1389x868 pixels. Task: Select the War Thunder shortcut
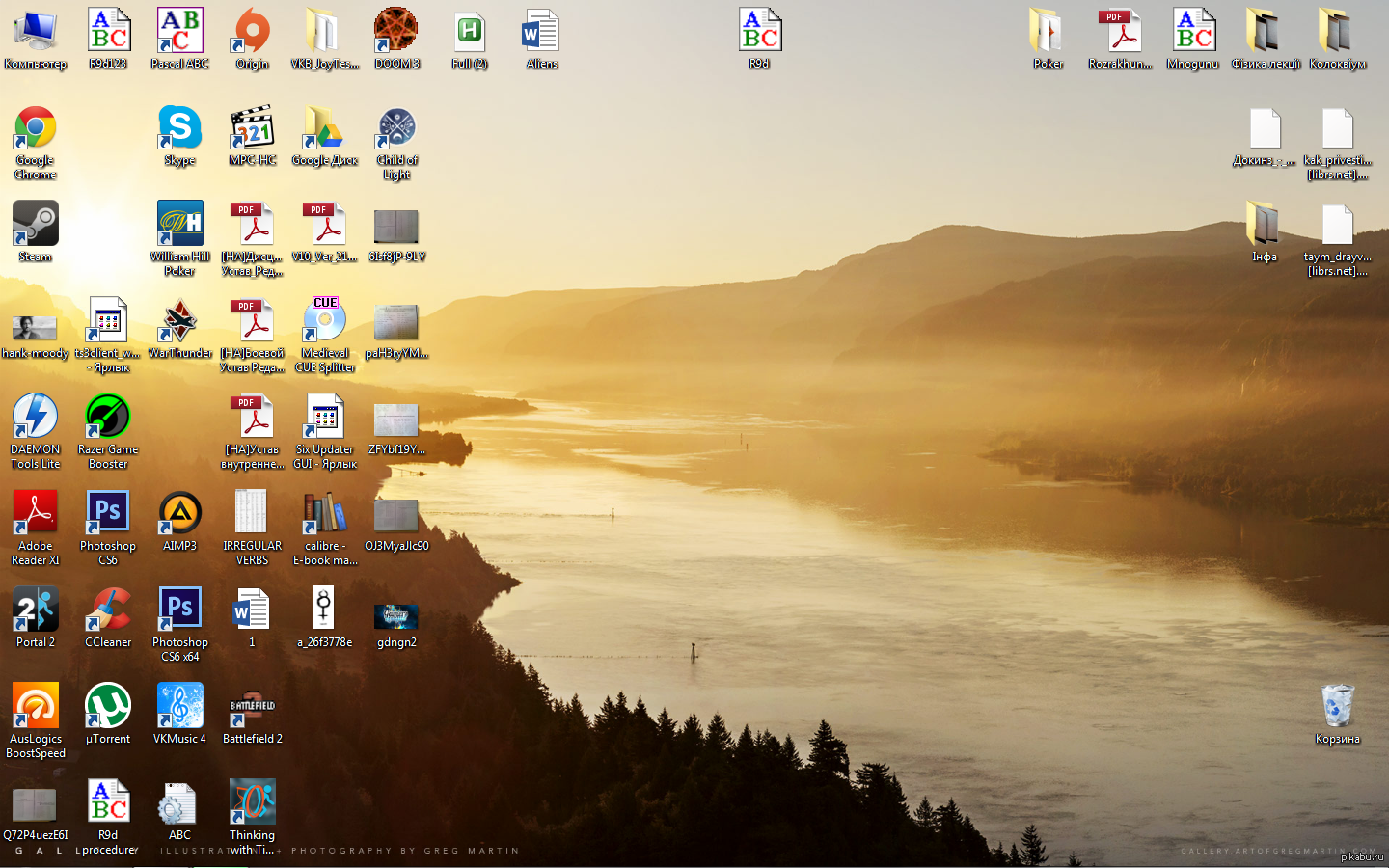click(179, 321)
